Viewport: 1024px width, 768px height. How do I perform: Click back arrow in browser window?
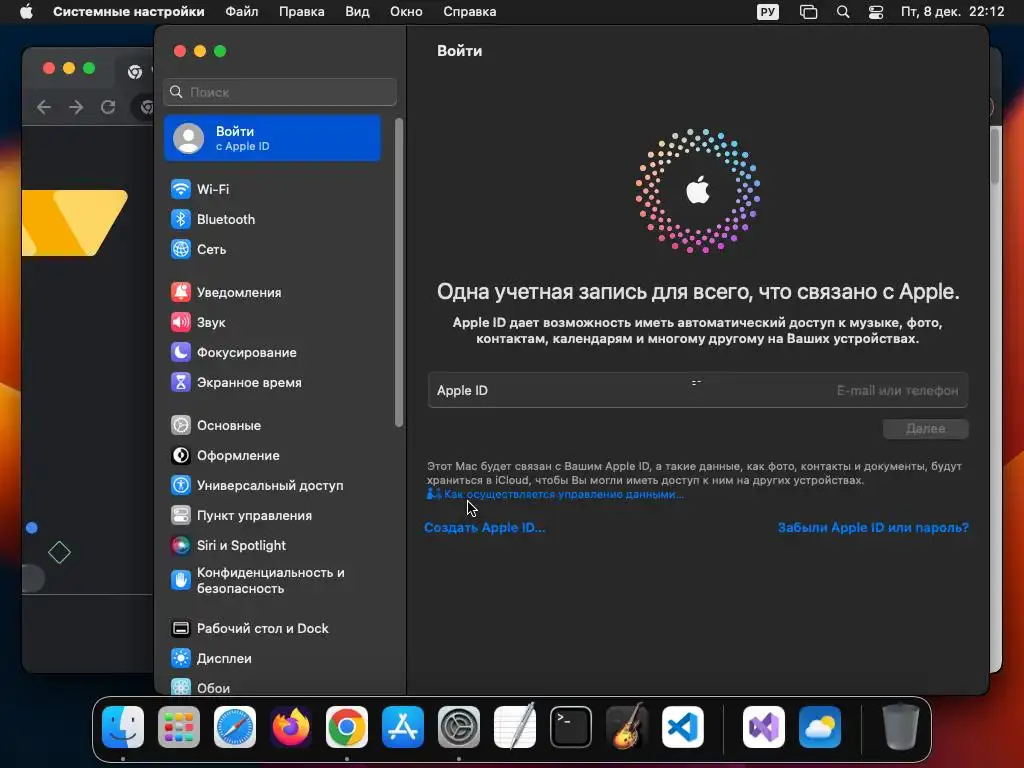pyautogui.click(x=44, y=107)
